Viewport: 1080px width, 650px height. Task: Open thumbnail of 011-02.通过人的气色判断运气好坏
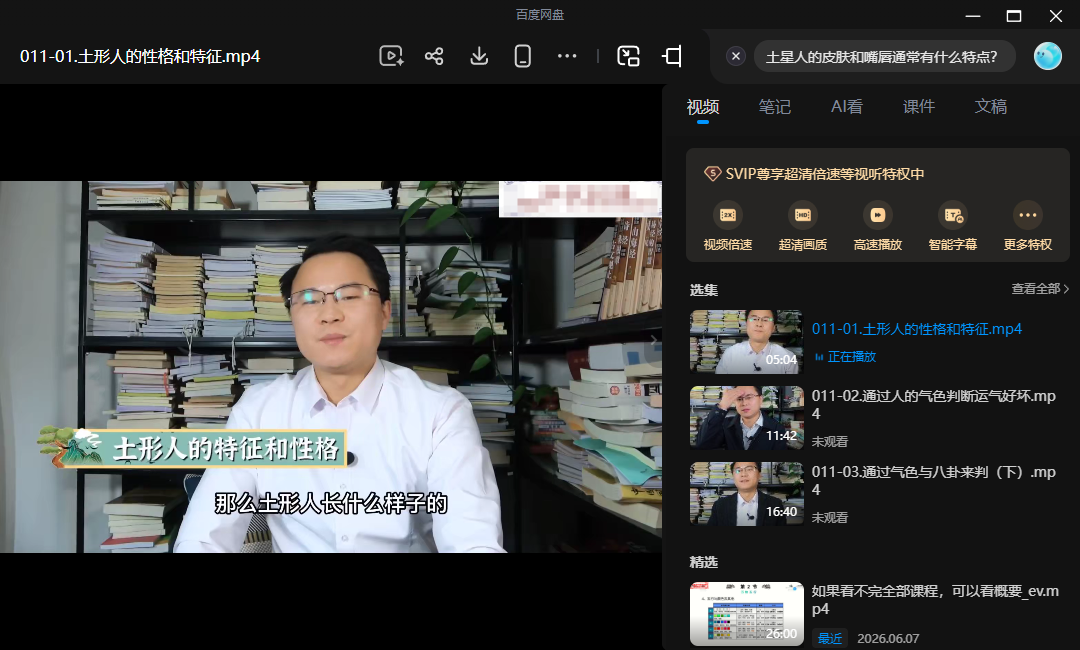pyautogui.click(x=747, y=418)
